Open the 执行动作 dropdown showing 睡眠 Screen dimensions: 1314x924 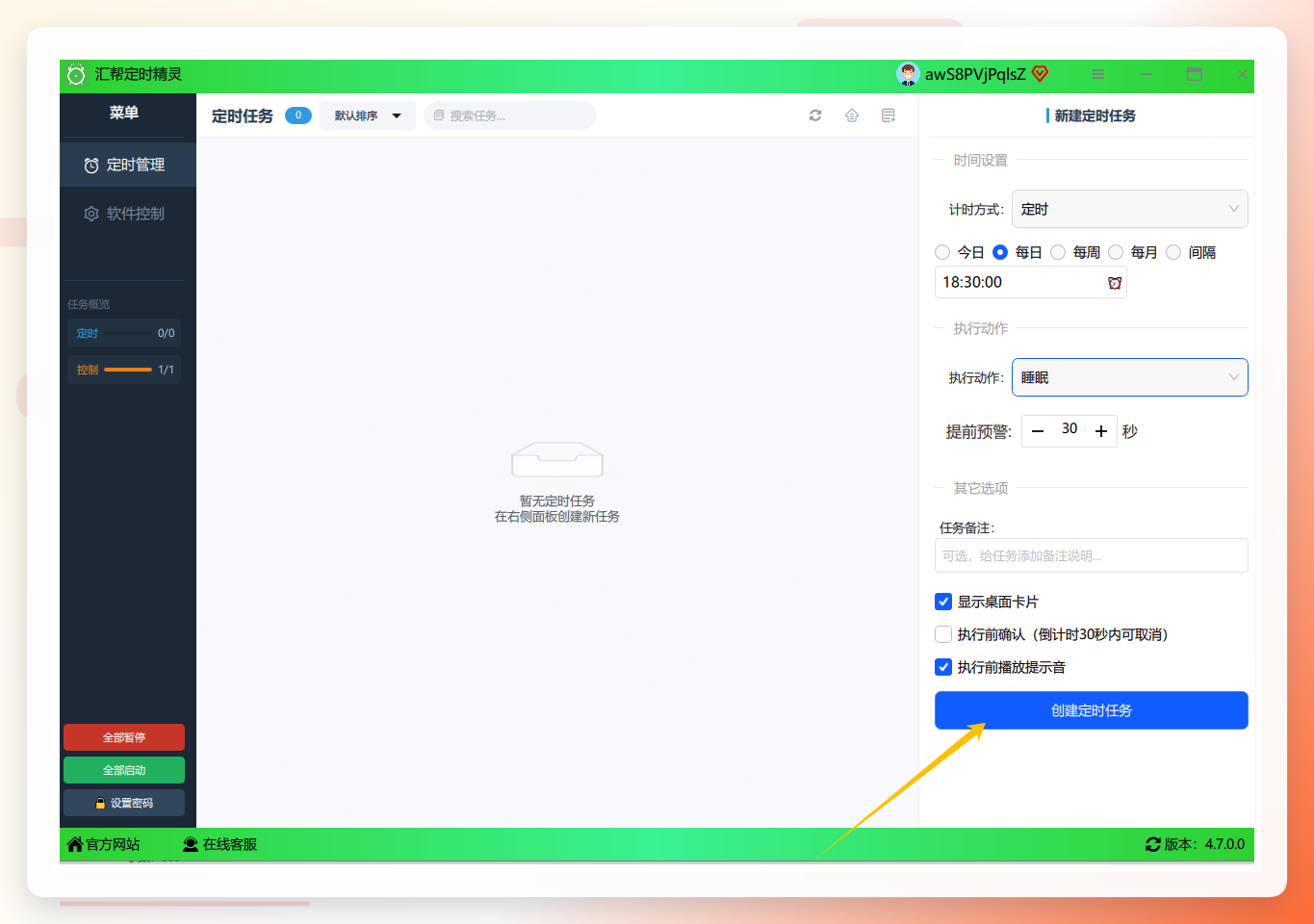[1130, 377]
